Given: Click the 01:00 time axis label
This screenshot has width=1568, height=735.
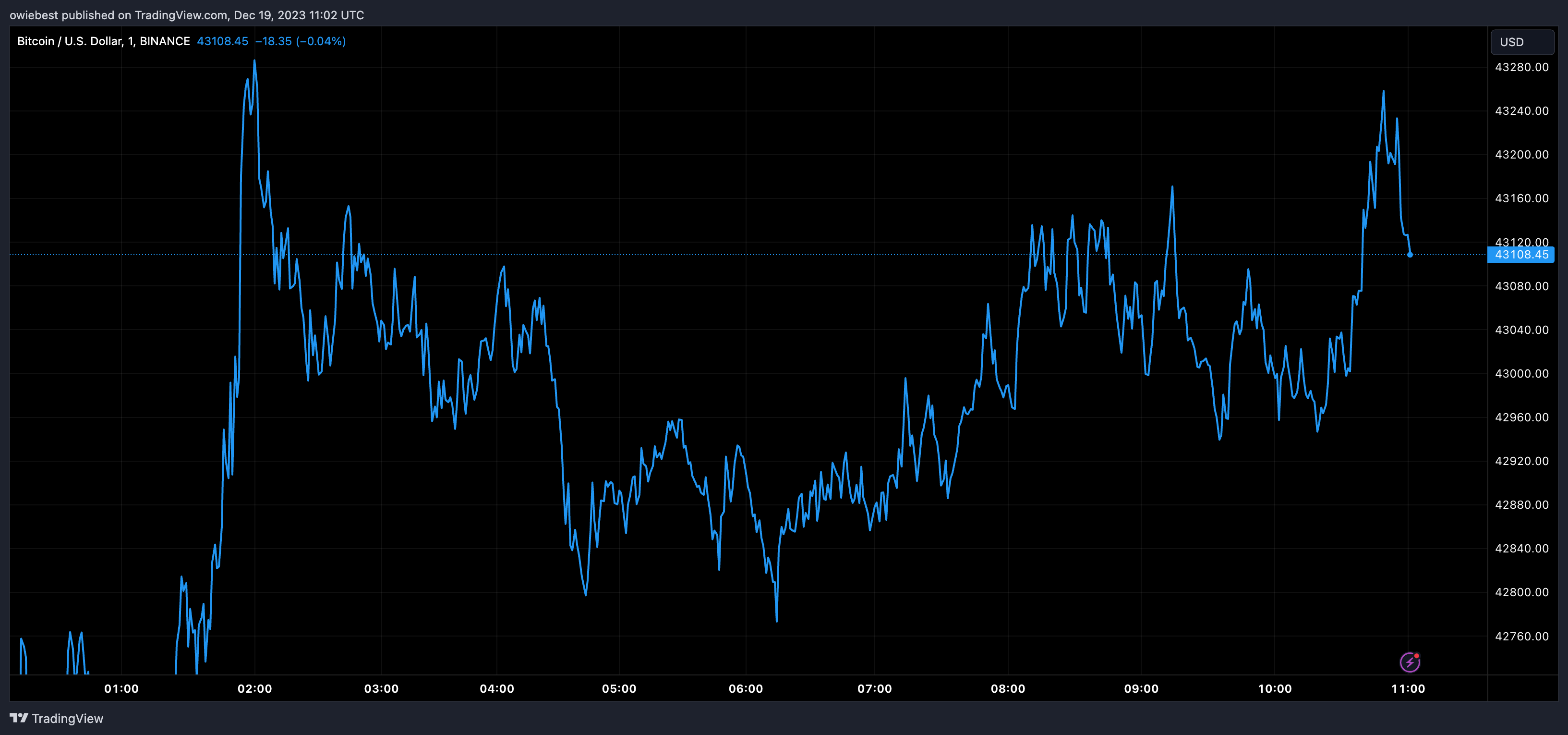Looking at the screenshot, I should click(121, 689).
